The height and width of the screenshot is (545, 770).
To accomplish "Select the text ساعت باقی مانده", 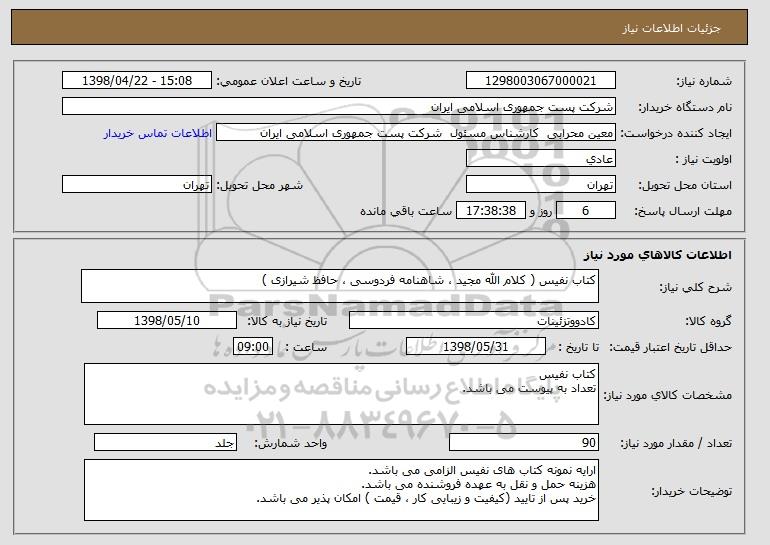I will 406,211.
